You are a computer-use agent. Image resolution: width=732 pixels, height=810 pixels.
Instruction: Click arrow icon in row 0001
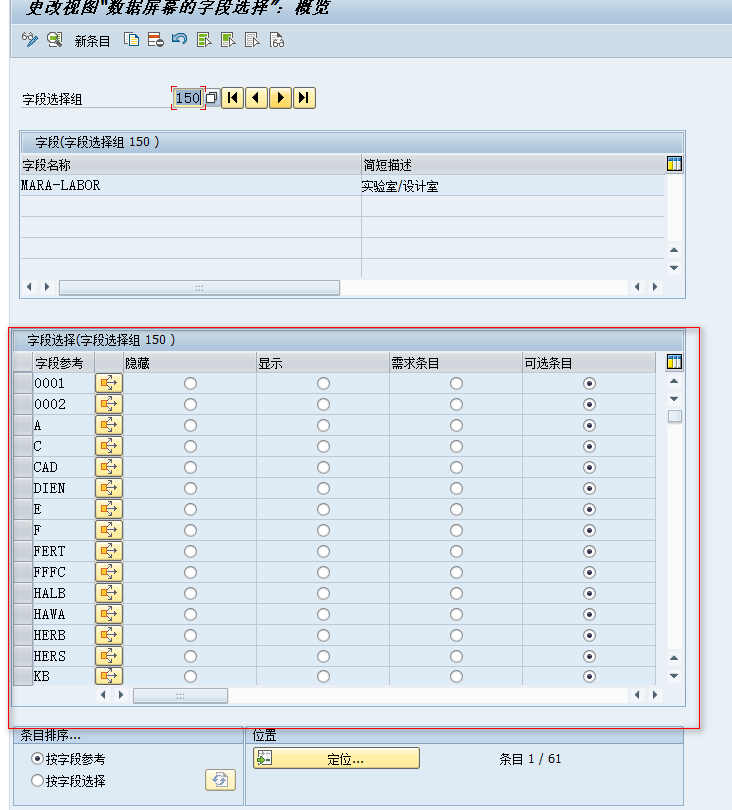coord(109,383)
